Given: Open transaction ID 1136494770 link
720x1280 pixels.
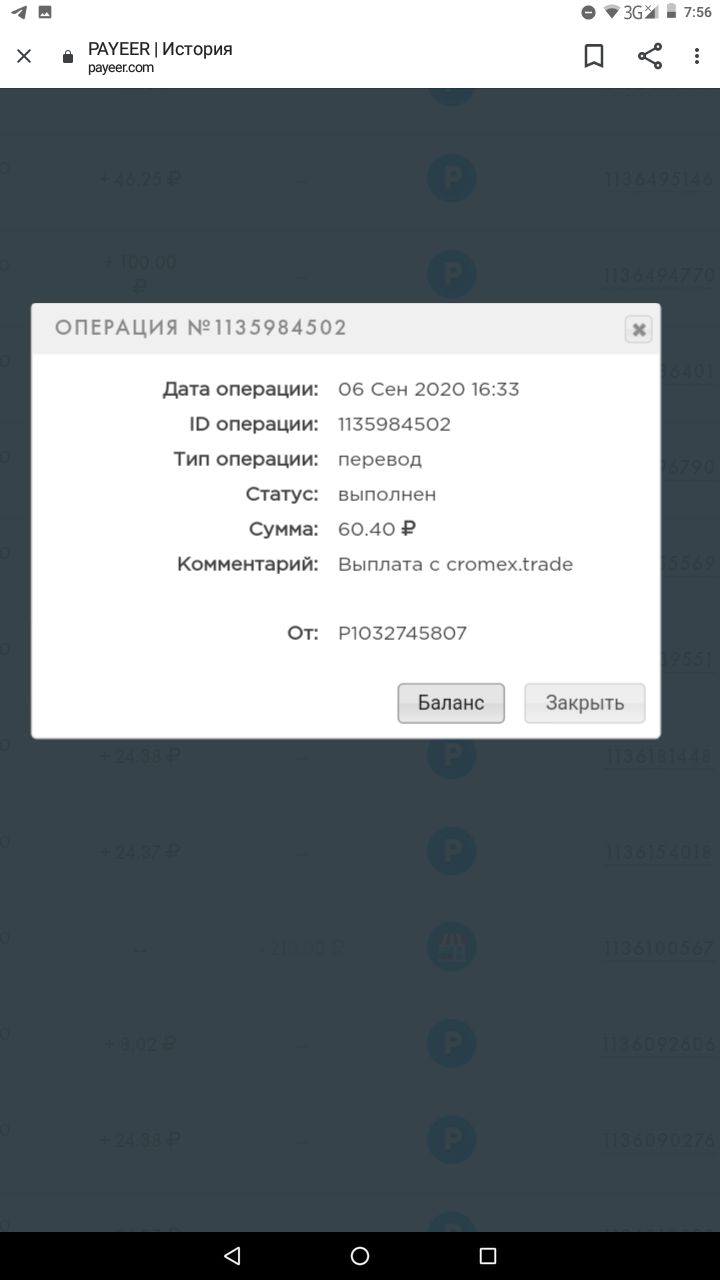Looking at the screenshot, I should coord(659,275).
